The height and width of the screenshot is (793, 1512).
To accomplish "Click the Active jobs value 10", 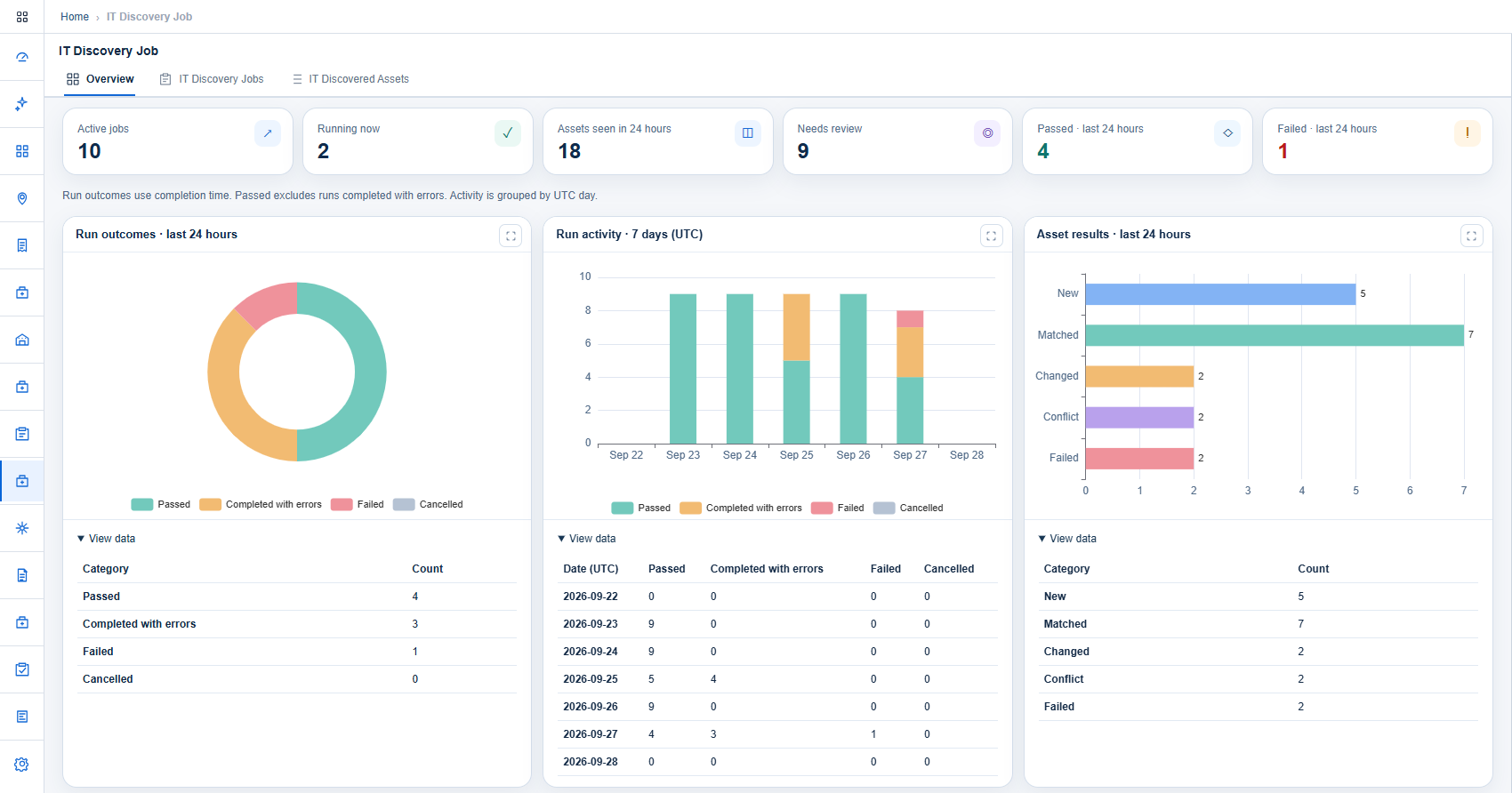I will pyautogui.click(x=90, y=151).
